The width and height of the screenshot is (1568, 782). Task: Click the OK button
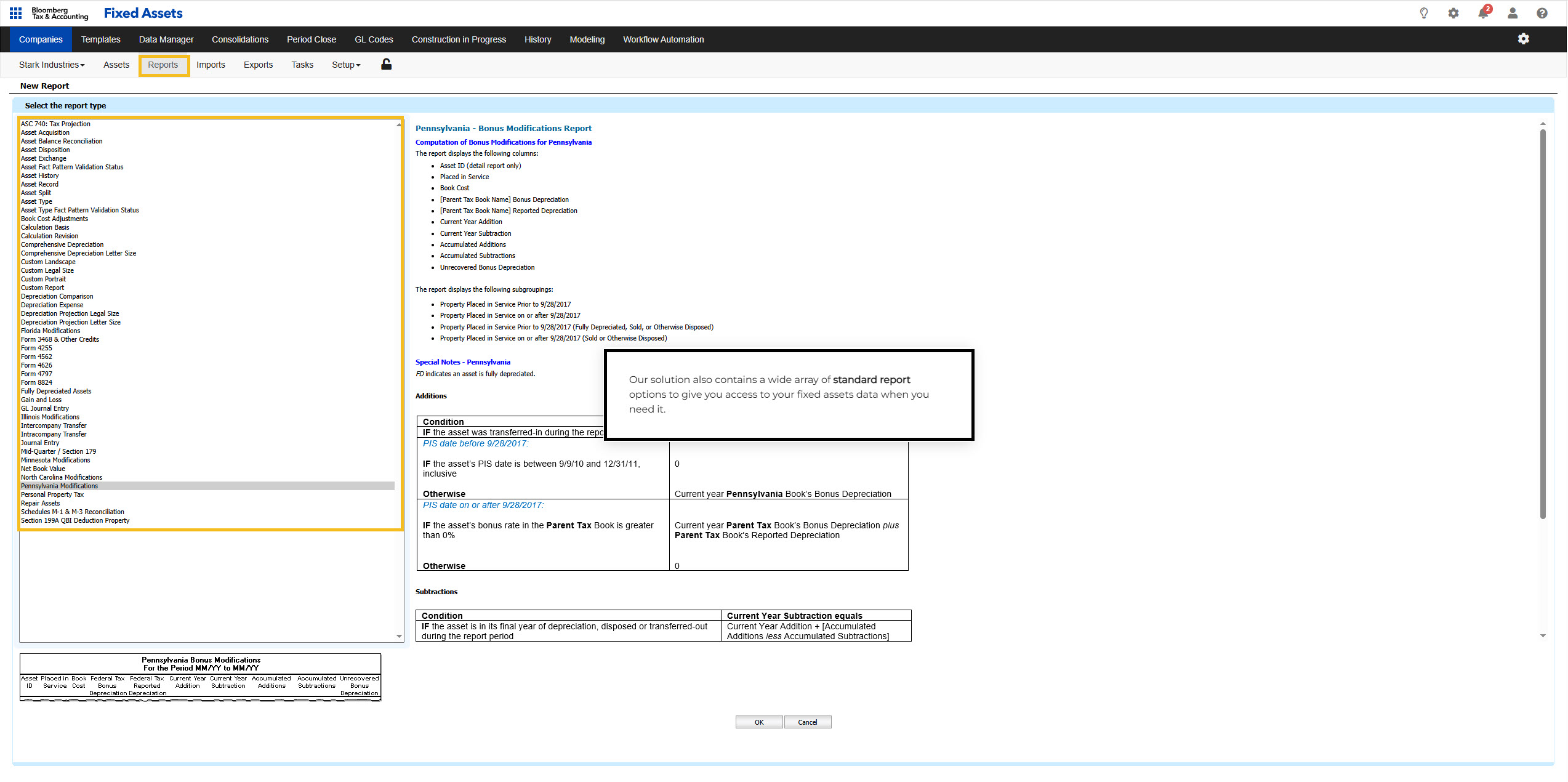click(759, 722)
